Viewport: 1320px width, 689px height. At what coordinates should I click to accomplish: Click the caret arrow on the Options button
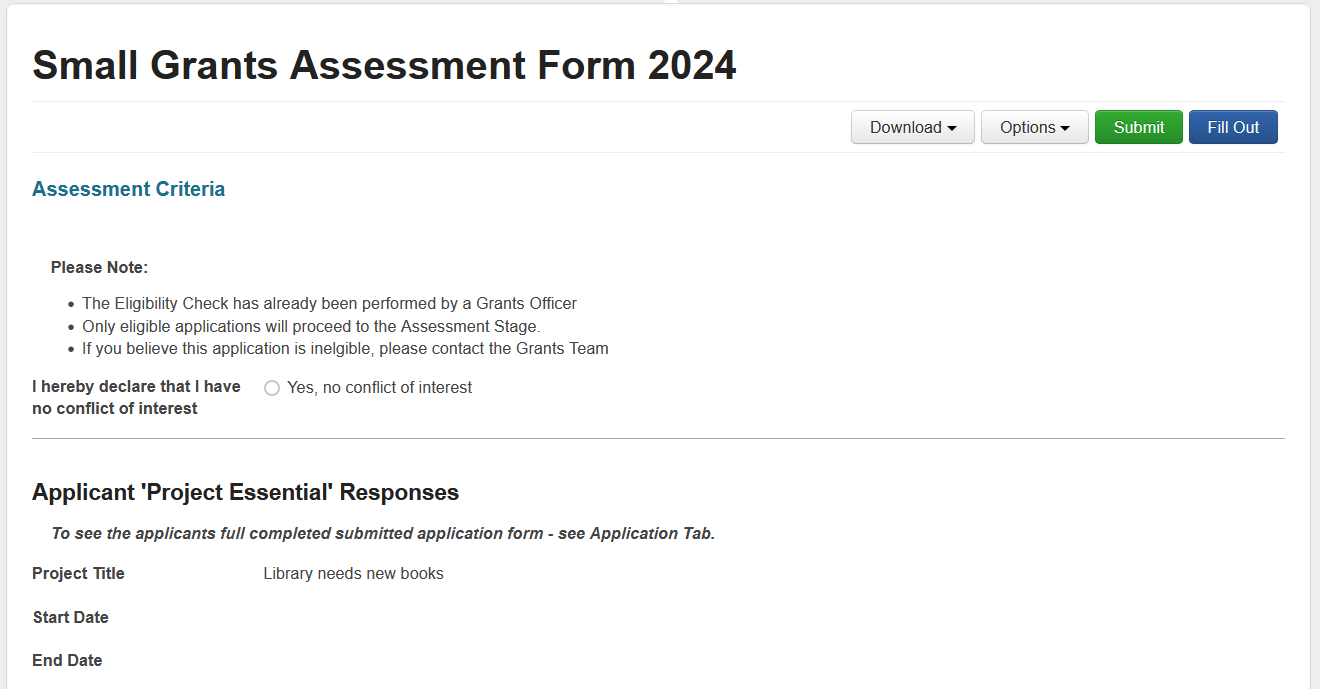[1066, 129]
